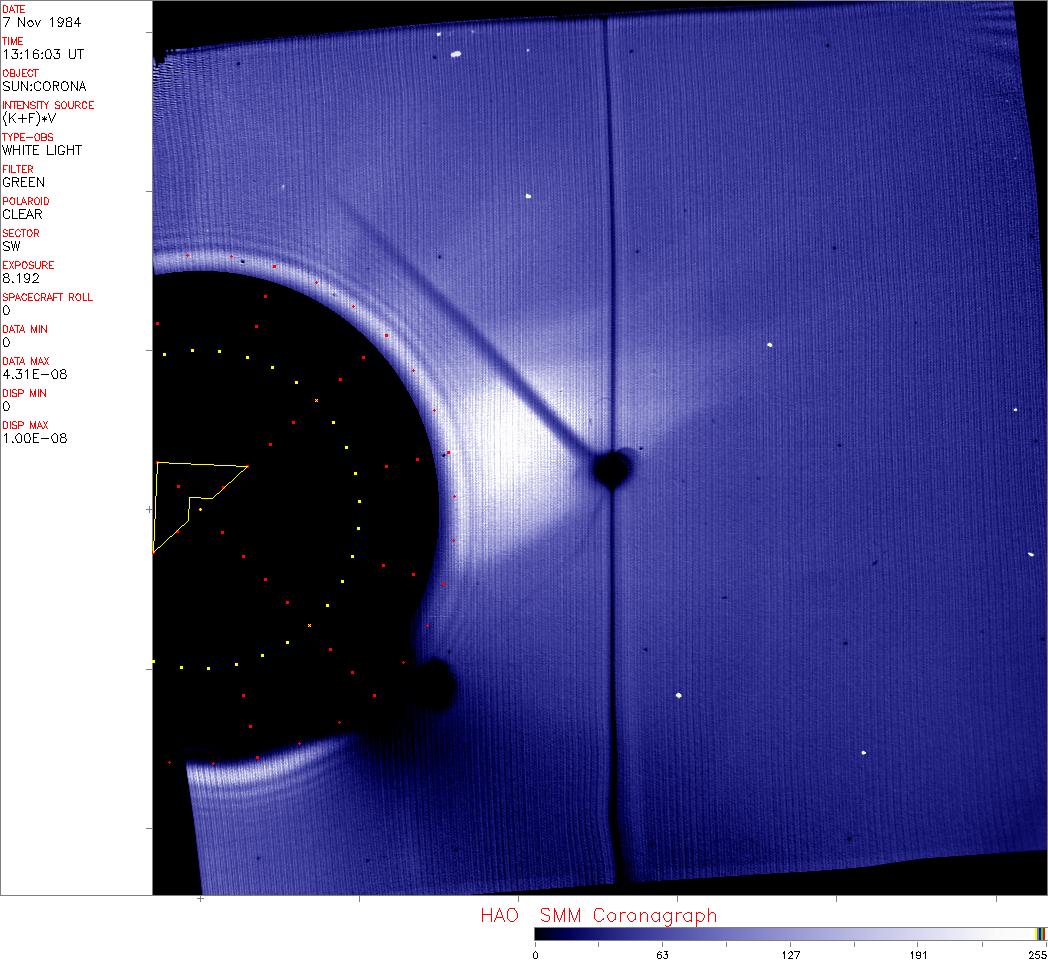Click the CLEAR polaroid value

point(24,214)
